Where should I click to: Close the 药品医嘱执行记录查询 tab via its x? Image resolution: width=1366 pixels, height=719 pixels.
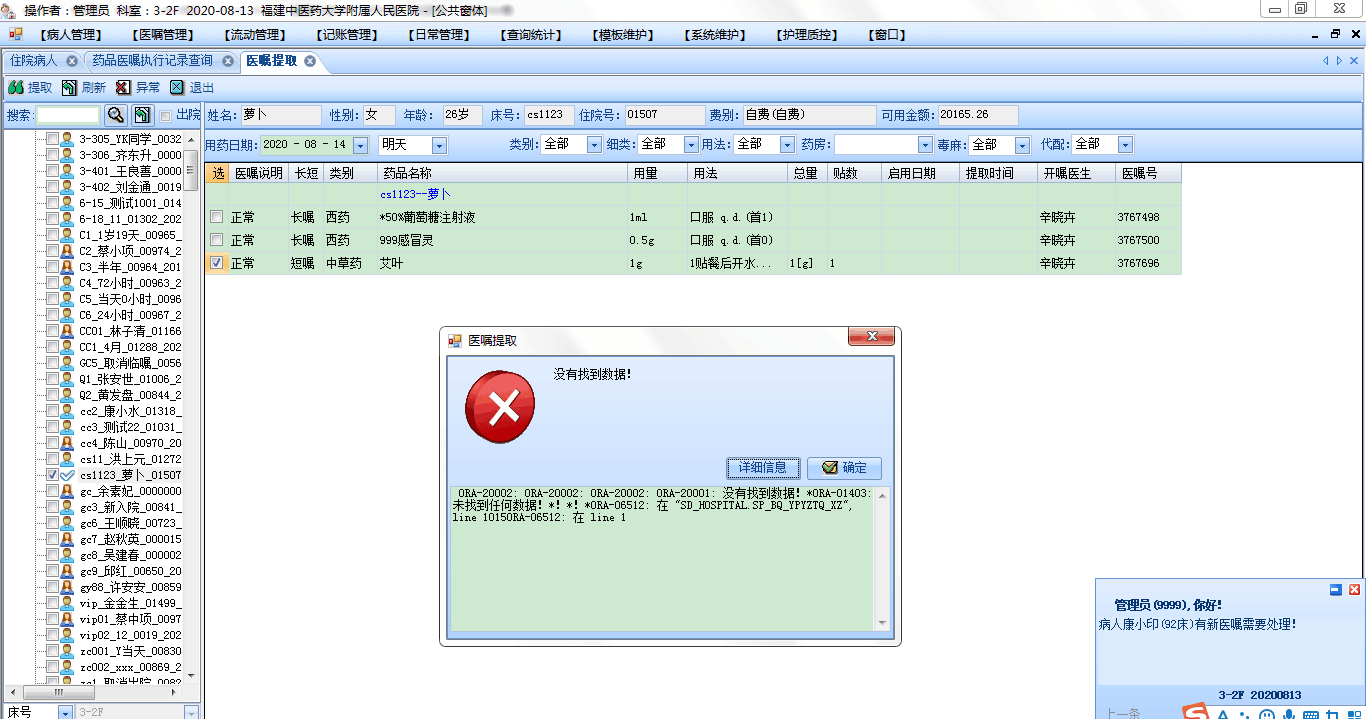(x=228, y=61)
